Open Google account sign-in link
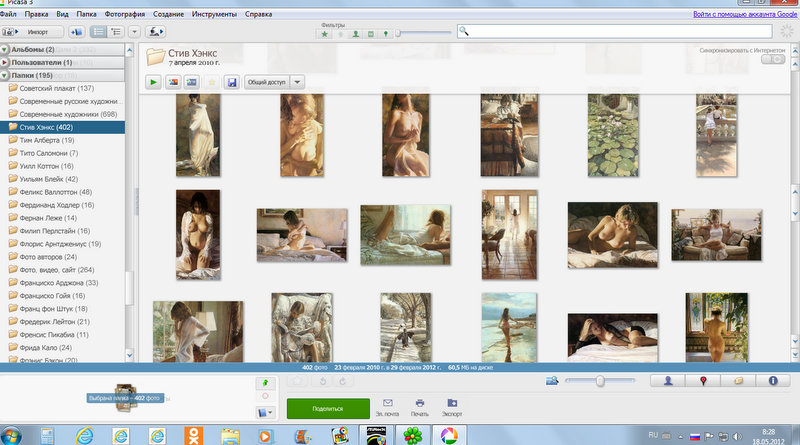Screen dimensions: 800x445 pos(745,14)
